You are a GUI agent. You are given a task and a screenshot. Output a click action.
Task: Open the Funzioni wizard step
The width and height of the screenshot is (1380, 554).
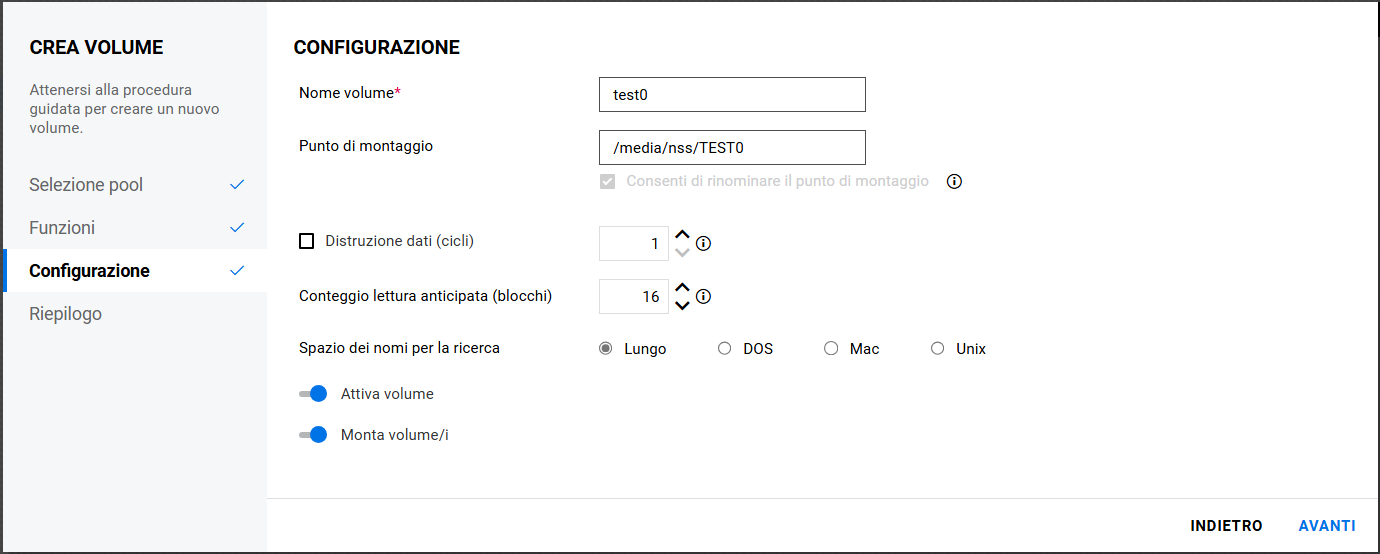62,228
